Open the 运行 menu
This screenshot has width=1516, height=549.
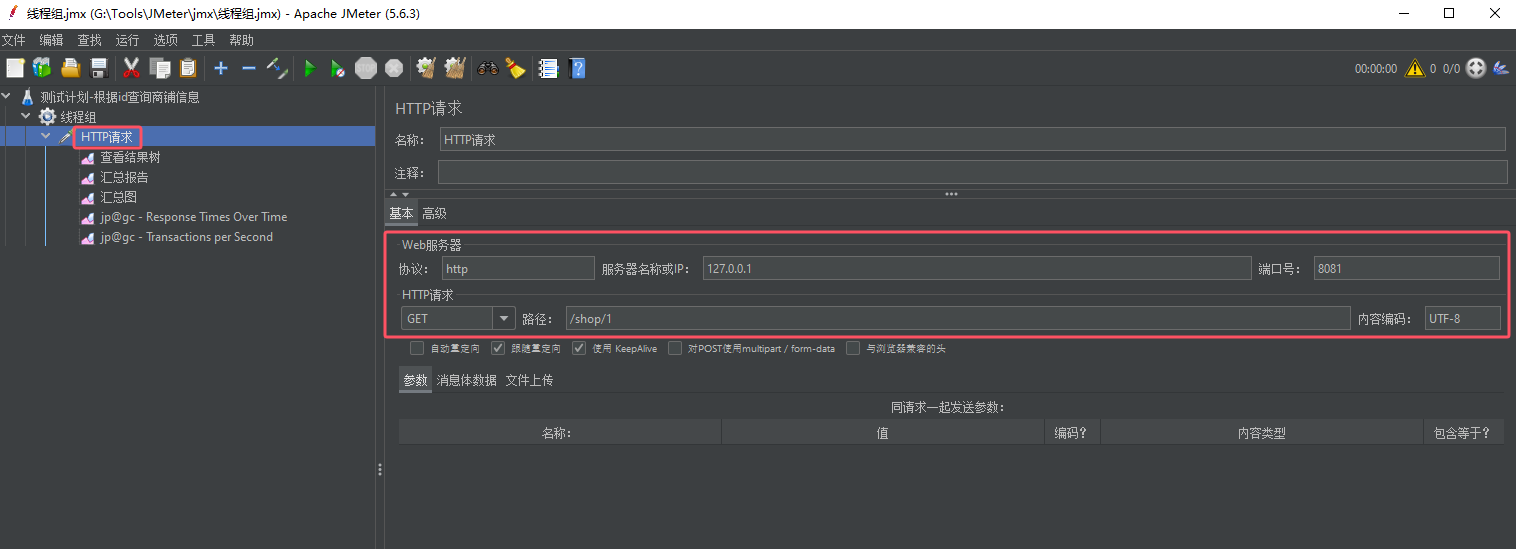[127, 40]
